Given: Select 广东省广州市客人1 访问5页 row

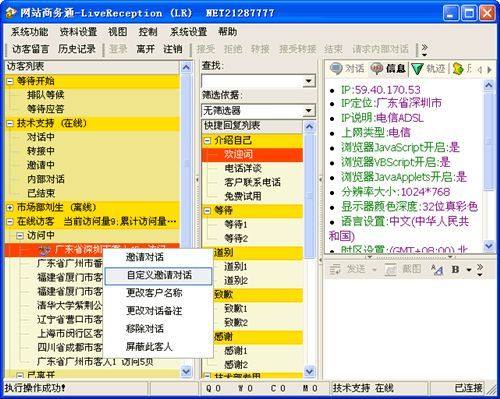Looking at the screenshot, I should [95, 362].
